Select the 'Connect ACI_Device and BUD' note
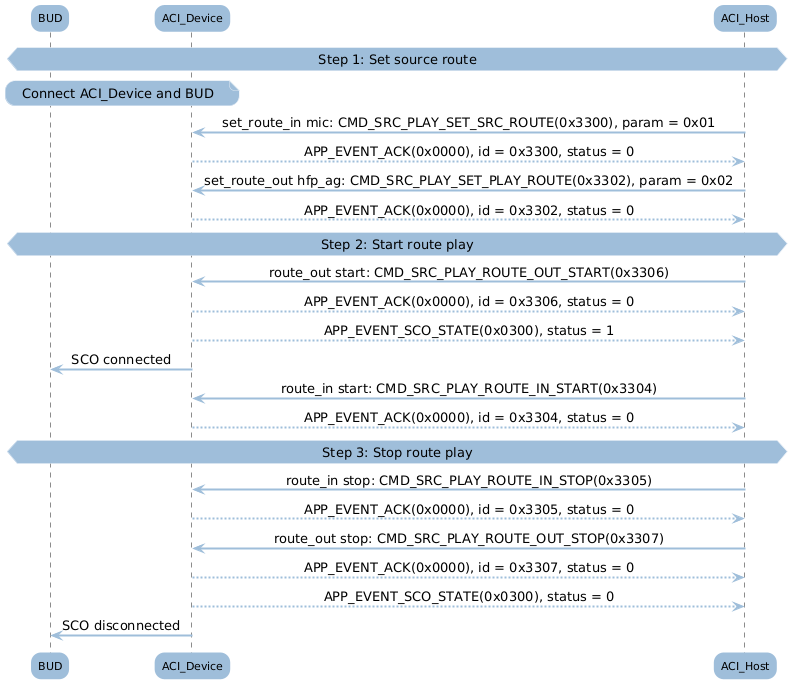This screenshot has width=803, height=684. (x=122, y=93)
